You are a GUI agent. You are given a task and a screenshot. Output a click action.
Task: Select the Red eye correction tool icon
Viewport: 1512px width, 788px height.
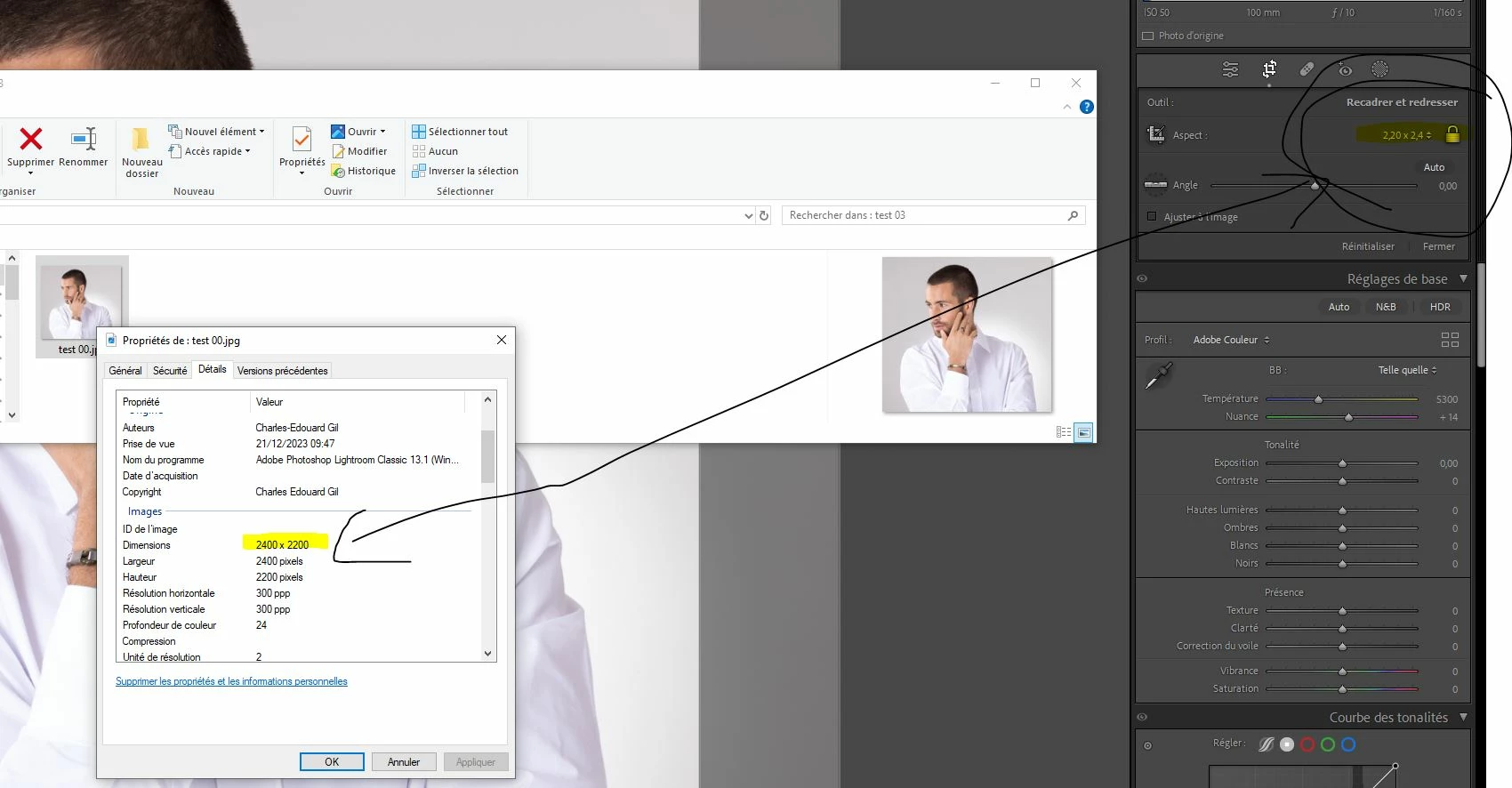(x=1345, y=69)
